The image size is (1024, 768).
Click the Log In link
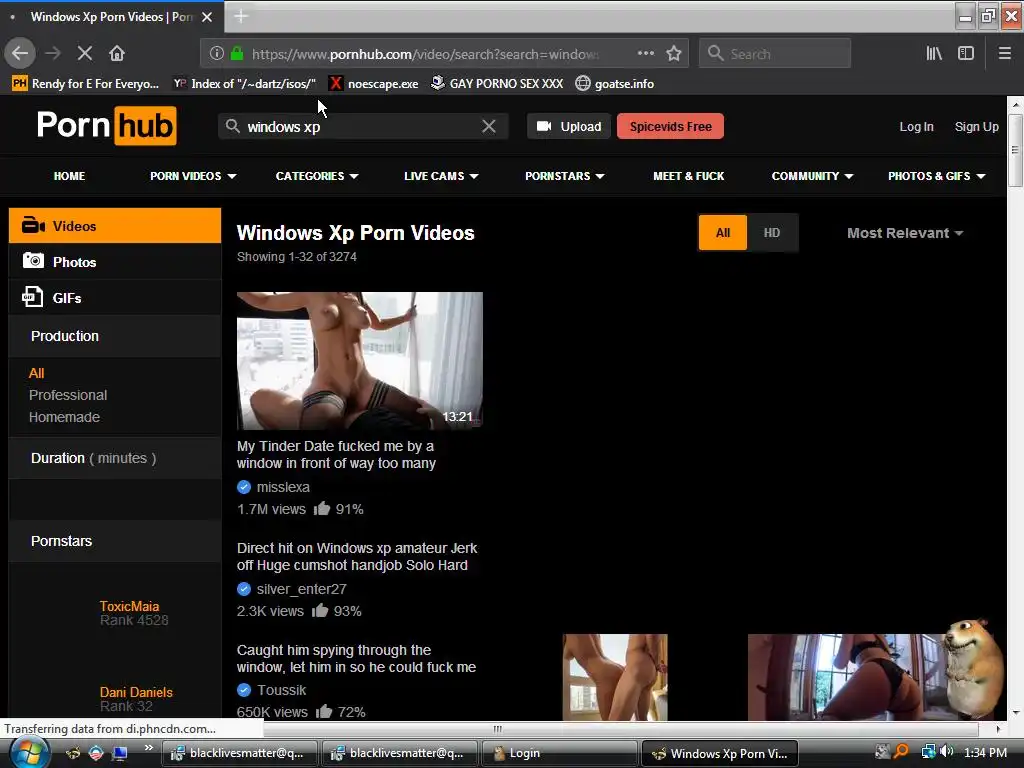click(x=916, y=127)
